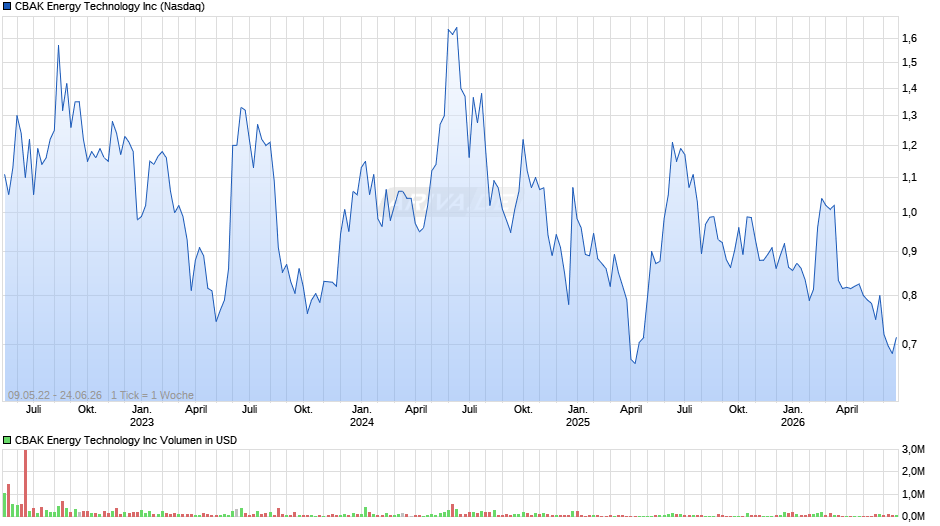Click the 'April' label following Jan. 2023
Screen dimensions: 940x526
[x=196, y=409]
